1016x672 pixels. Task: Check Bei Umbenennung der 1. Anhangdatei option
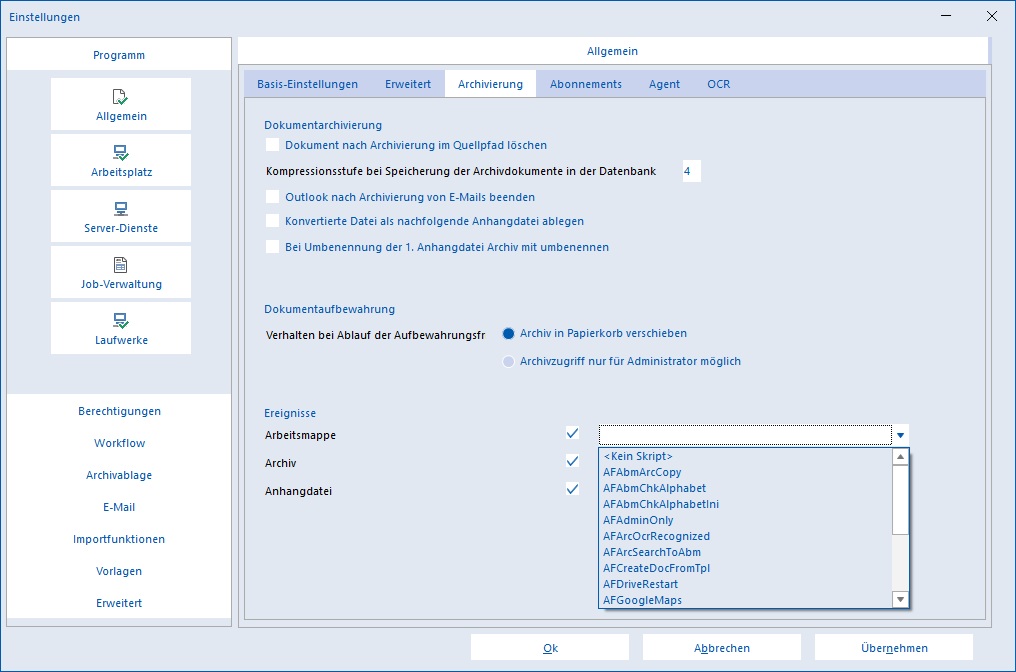(x=273, y=247)
